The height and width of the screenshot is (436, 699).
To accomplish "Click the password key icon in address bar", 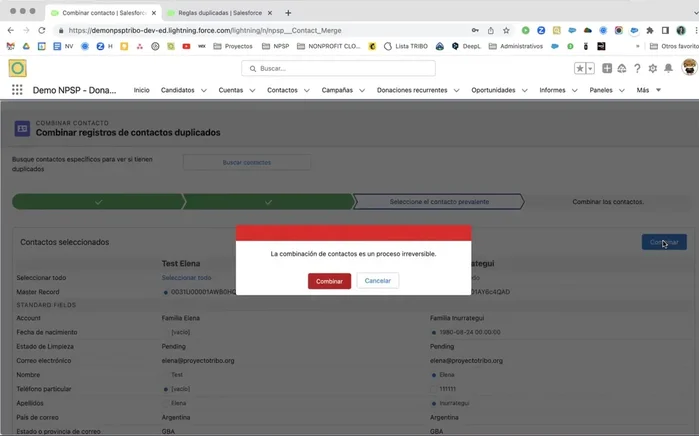I will (475, 30).
